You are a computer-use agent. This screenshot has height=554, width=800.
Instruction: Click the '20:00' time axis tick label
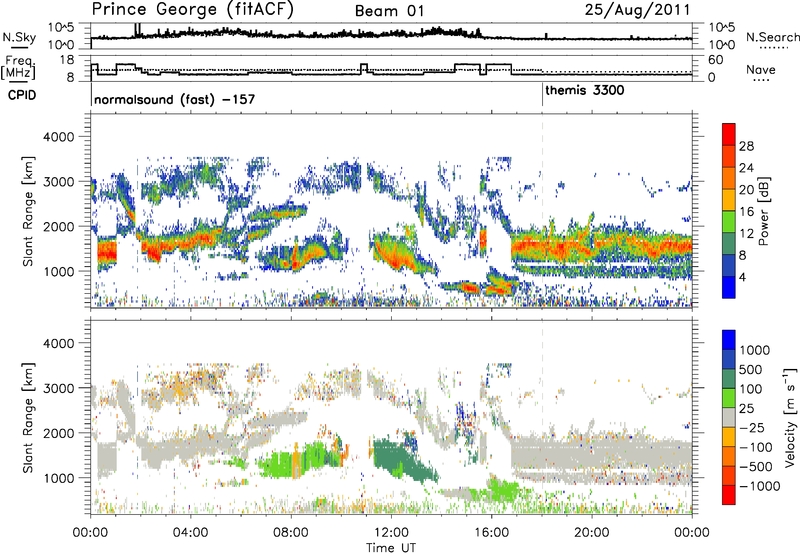point(592,532)
